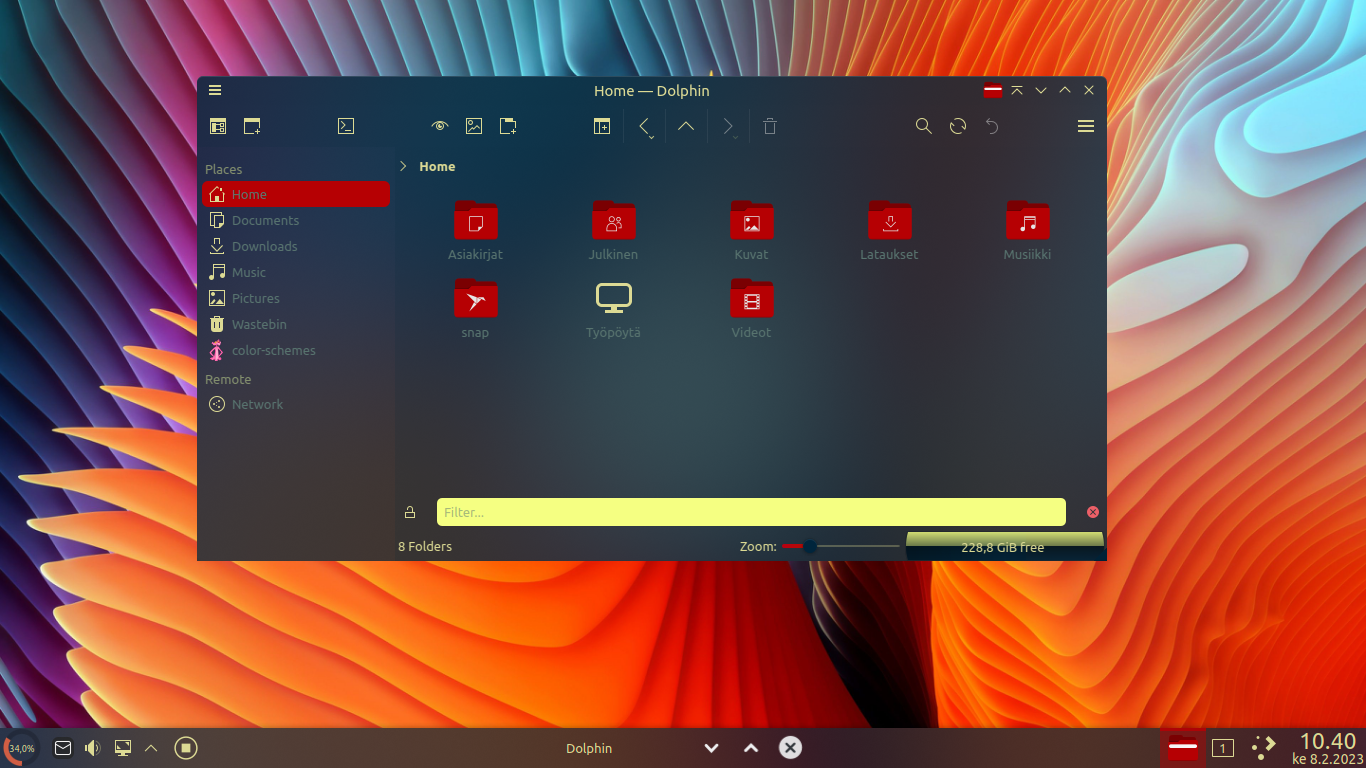The image size is (1366, 768).
Task: Go back with the left arrow
Action: 644,126
